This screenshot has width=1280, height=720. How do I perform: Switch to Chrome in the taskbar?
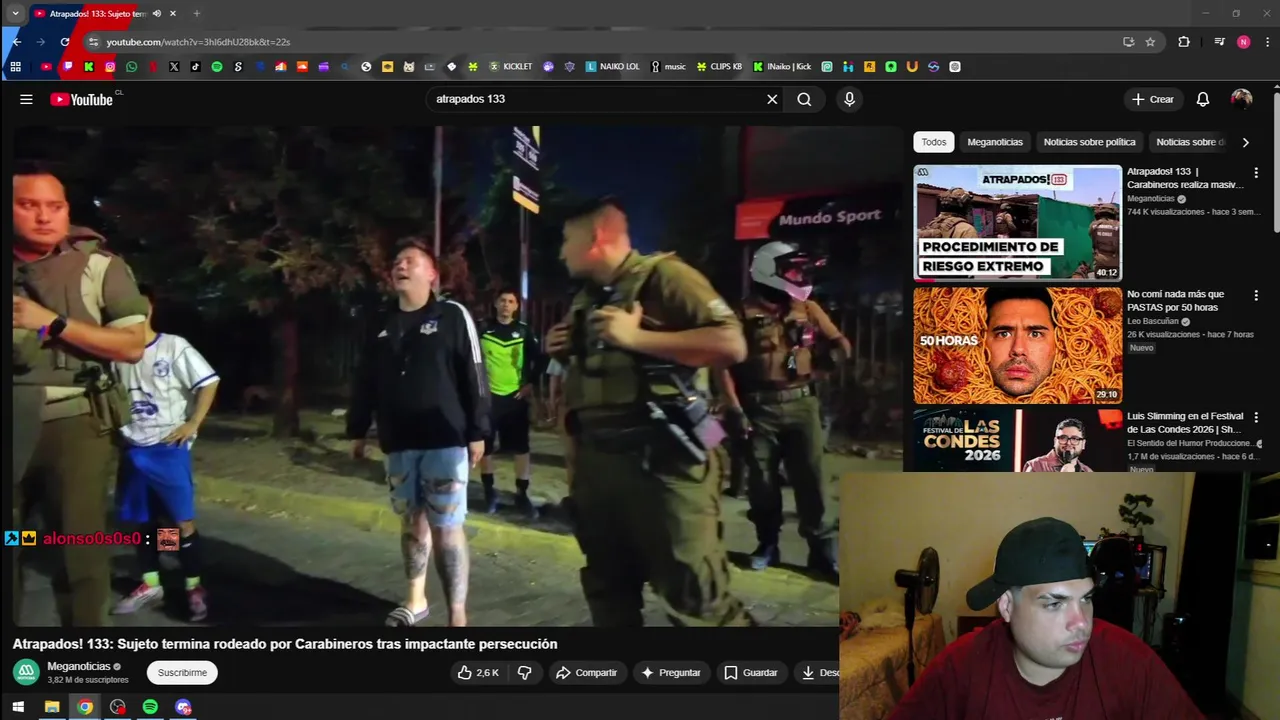[85, 707]
